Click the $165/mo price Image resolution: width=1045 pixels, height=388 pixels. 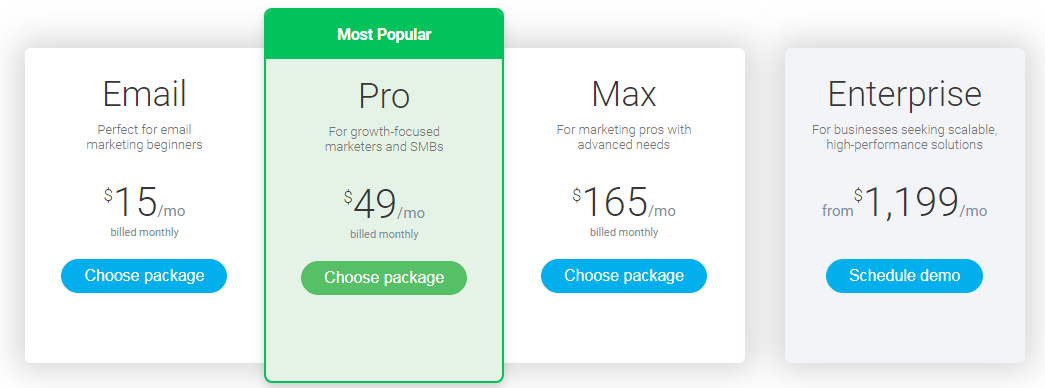624,203
